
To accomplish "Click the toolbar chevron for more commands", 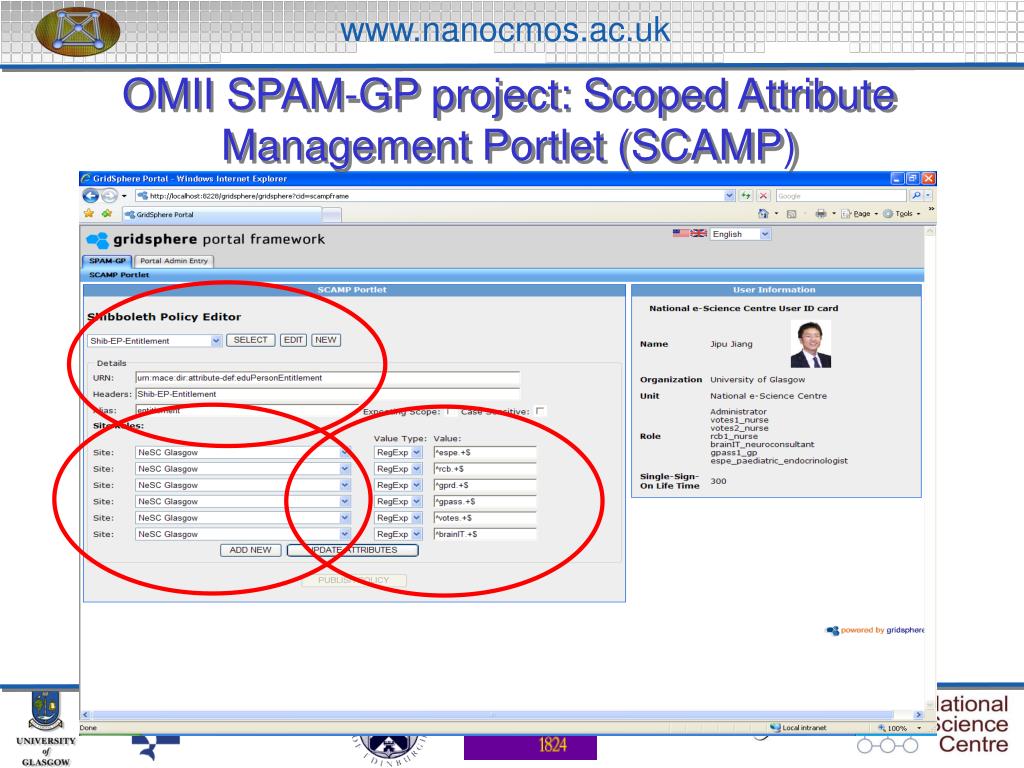I will [931, 210].
